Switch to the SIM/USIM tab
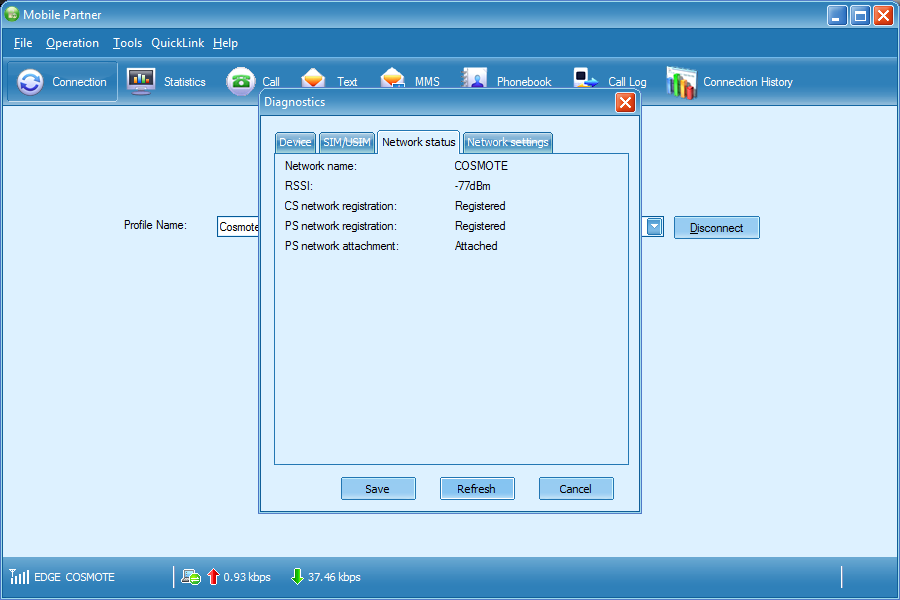The height and width of the screenshot is (600, 900). pyautogui.click(x=347, y=142)
